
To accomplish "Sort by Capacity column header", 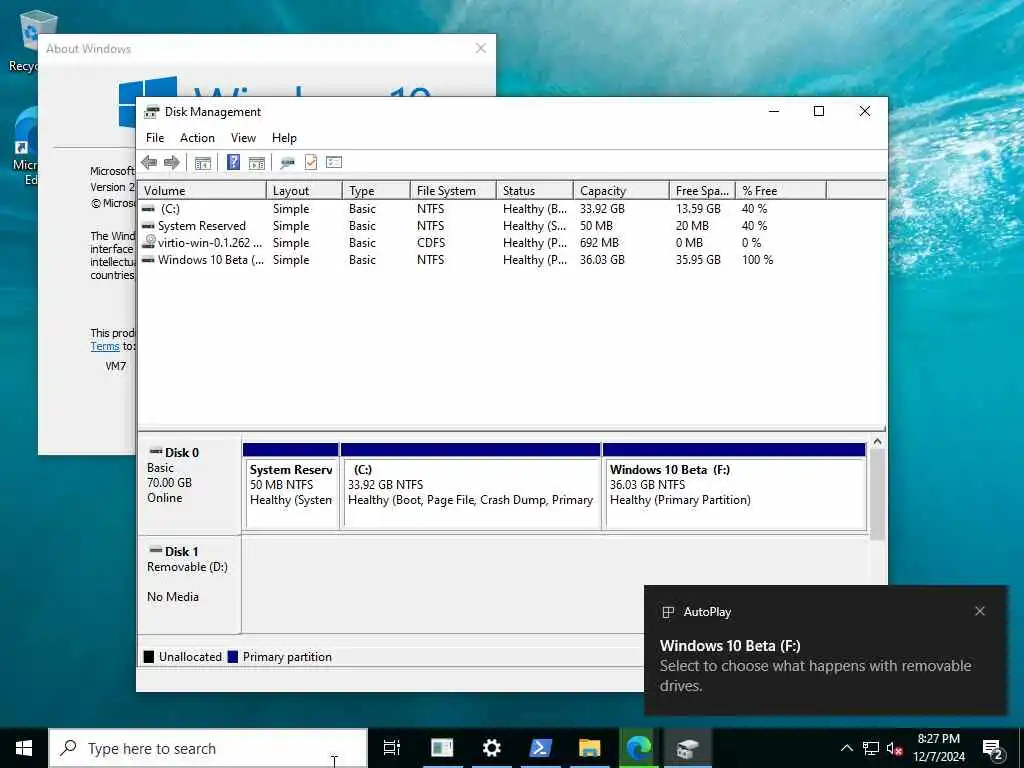I will (621, 191).
